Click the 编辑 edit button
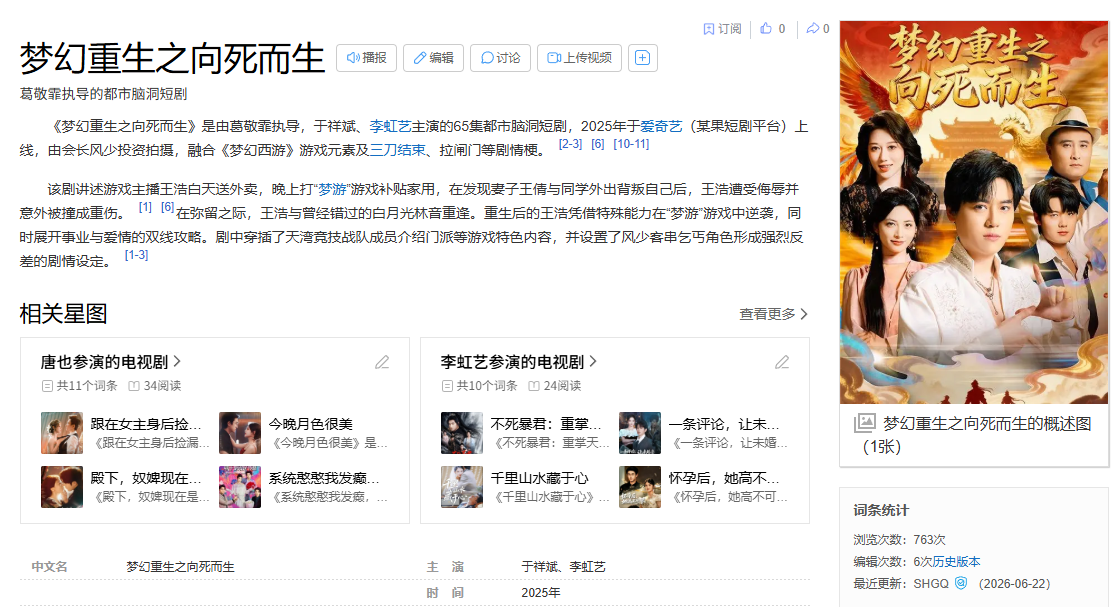Viewport: 1112px width, 607px height. tap(433, 58)
